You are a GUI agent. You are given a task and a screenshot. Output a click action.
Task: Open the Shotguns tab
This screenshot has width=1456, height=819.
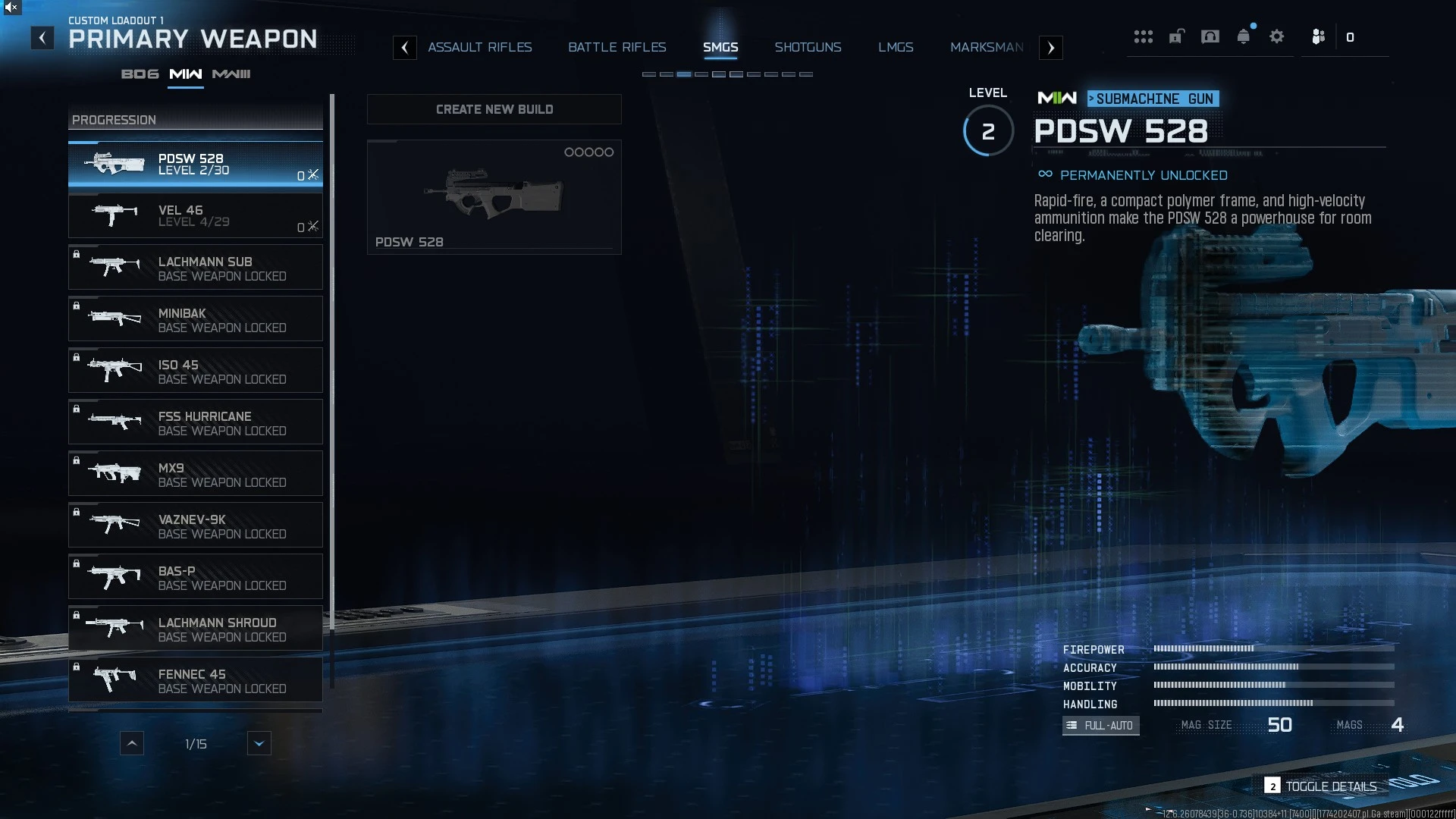click(808, 47)
